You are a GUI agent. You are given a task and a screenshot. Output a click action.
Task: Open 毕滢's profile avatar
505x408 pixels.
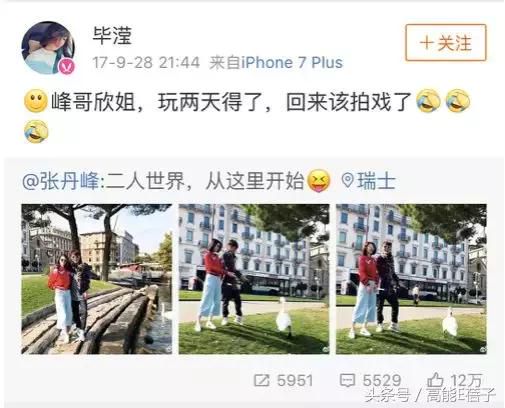click(x=48, y=48)
